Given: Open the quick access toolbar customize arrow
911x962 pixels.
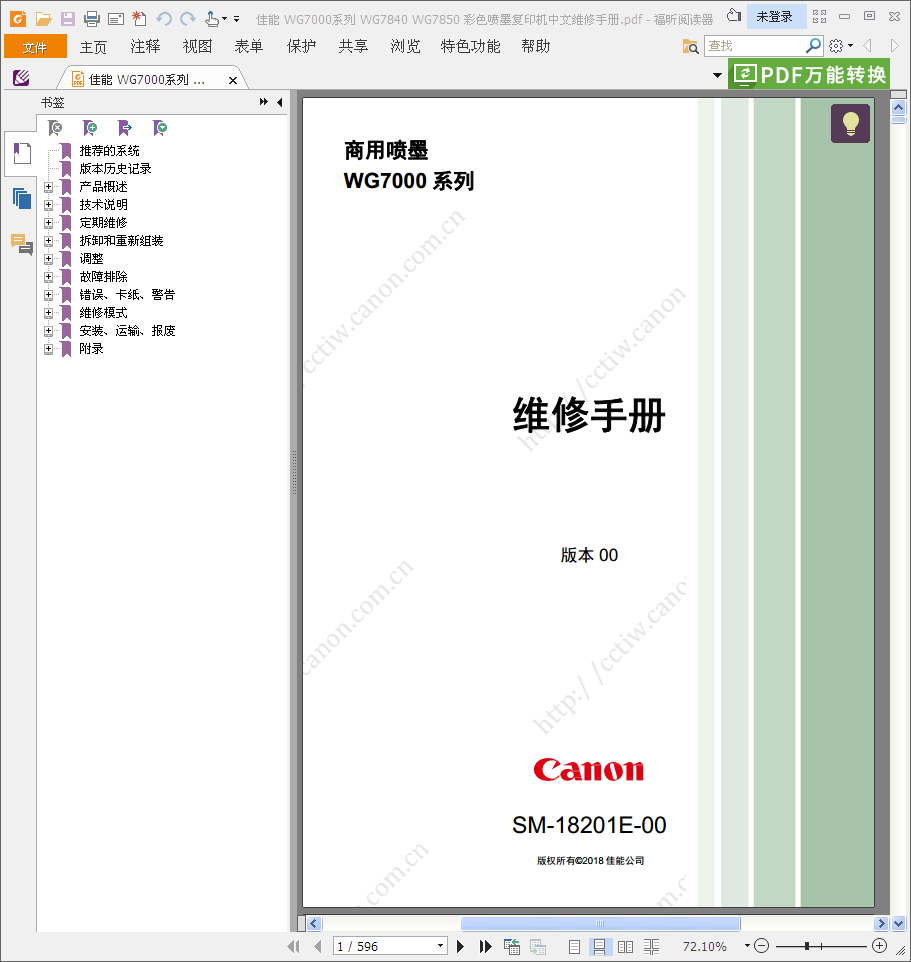Looking at the screenshot, I should (237, 19).
